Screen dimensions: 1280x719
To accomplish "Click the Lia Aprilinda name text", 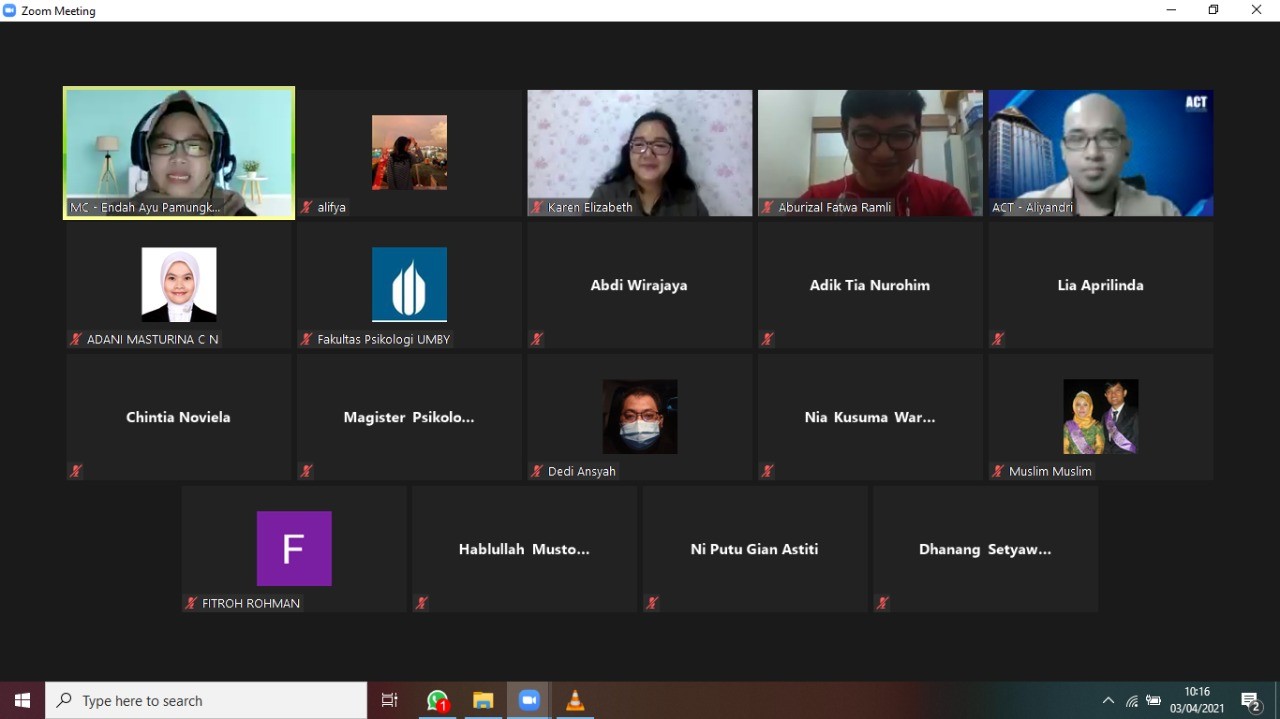I will pos(1100,285).
